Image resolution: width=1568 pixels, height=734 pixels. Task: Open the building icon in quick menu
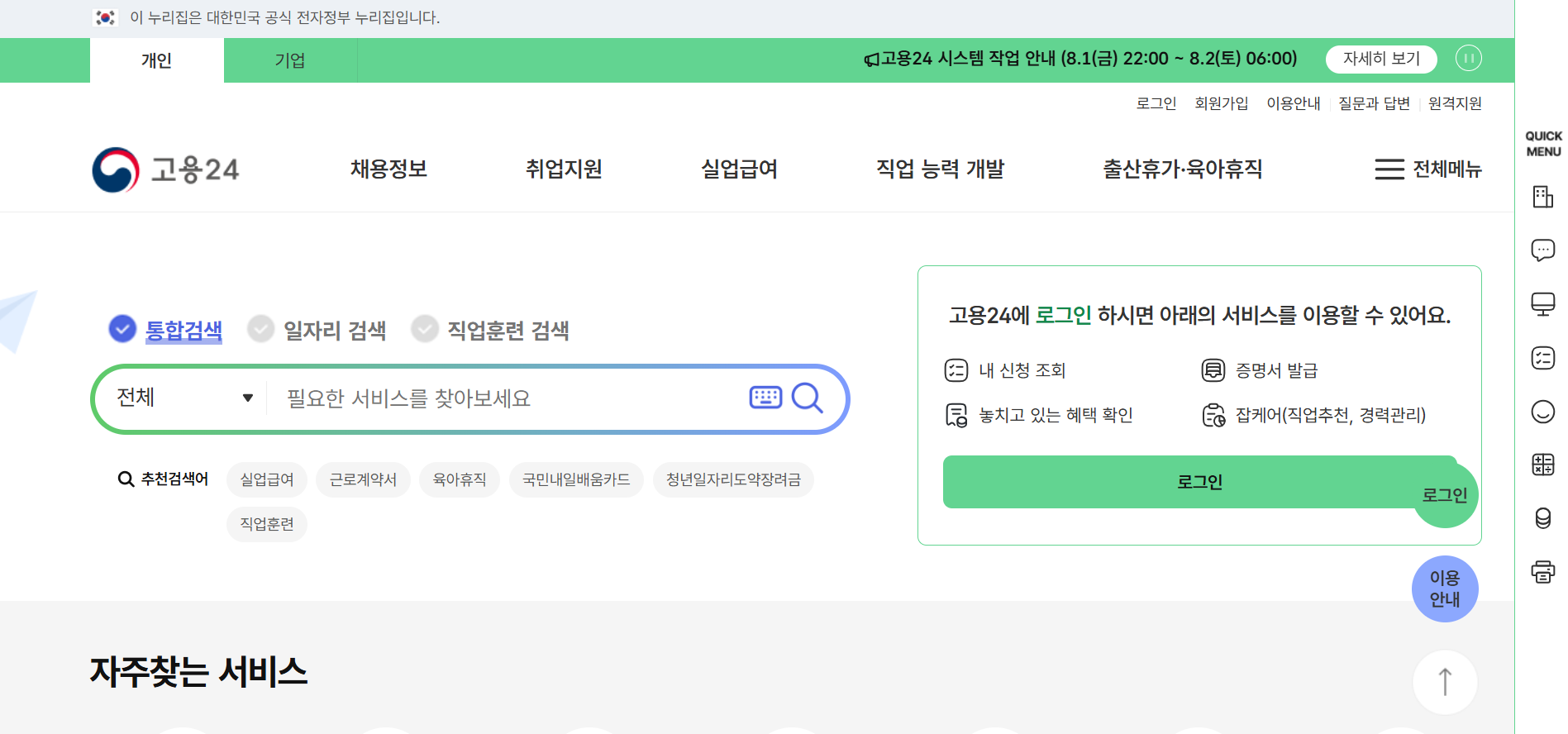point(1542,197)
